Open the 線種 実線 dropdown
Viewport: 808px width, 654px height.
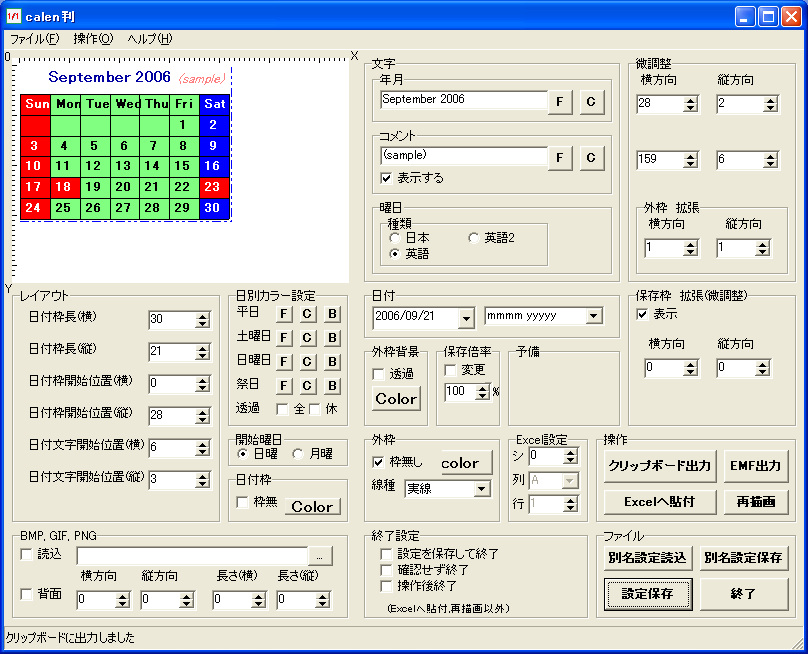tap(481, 488)
